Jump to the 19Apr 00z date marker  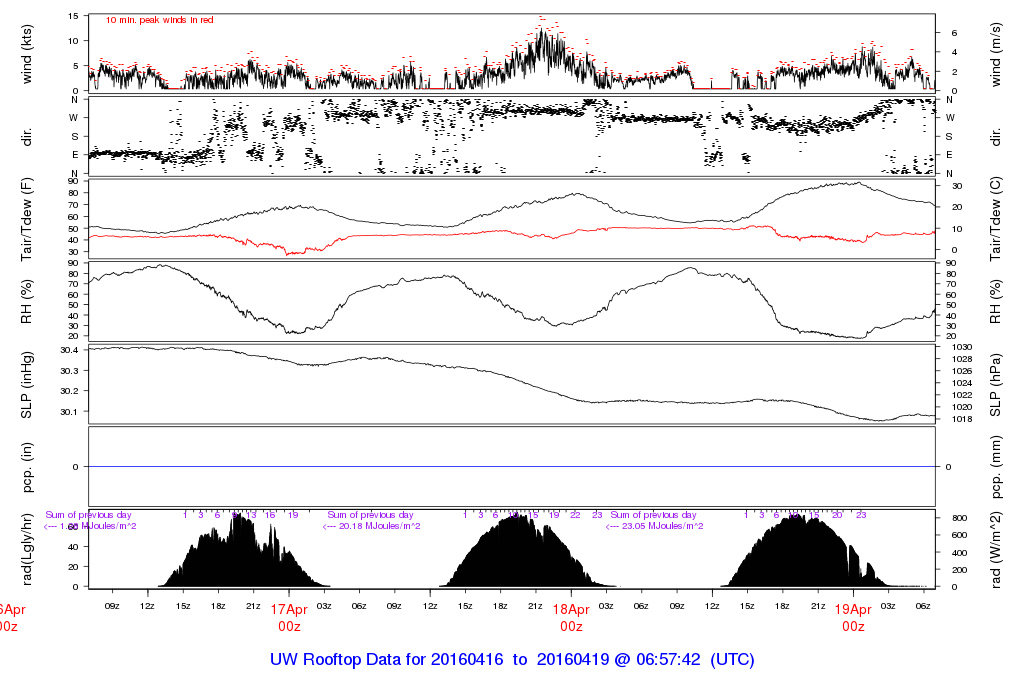pyautogui.click(x=853, y=616)
